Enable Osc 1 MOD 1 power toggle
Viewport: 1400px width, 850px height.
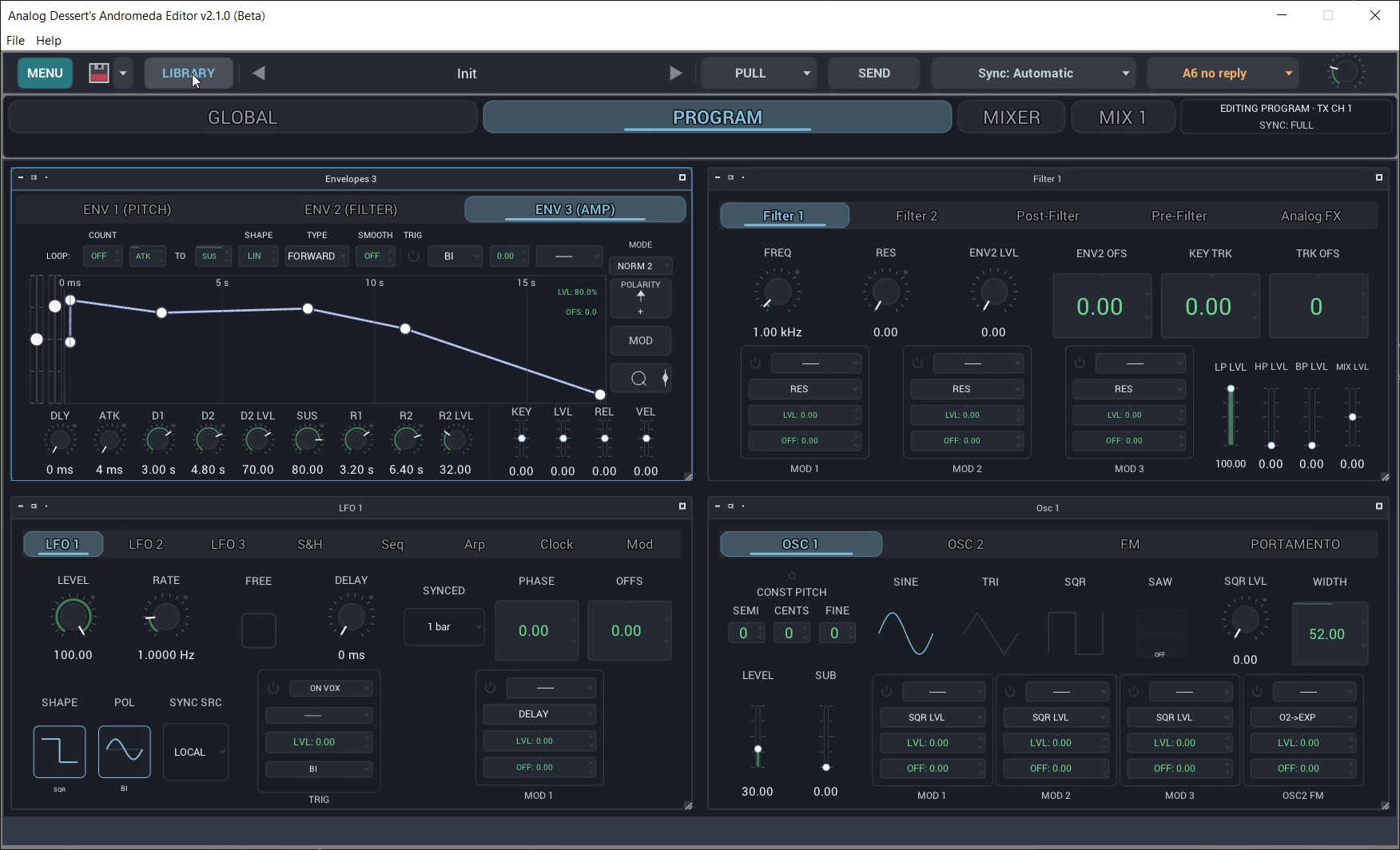(x=886, y=691)
